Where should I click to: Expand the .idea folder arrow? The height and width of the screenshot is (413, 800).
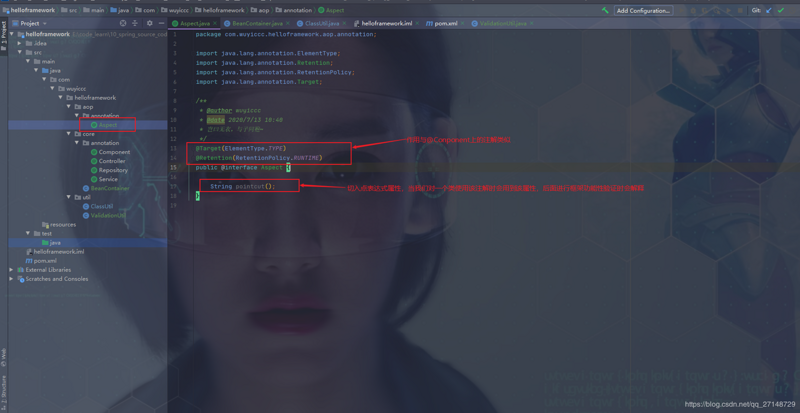[x=19, y=43]
